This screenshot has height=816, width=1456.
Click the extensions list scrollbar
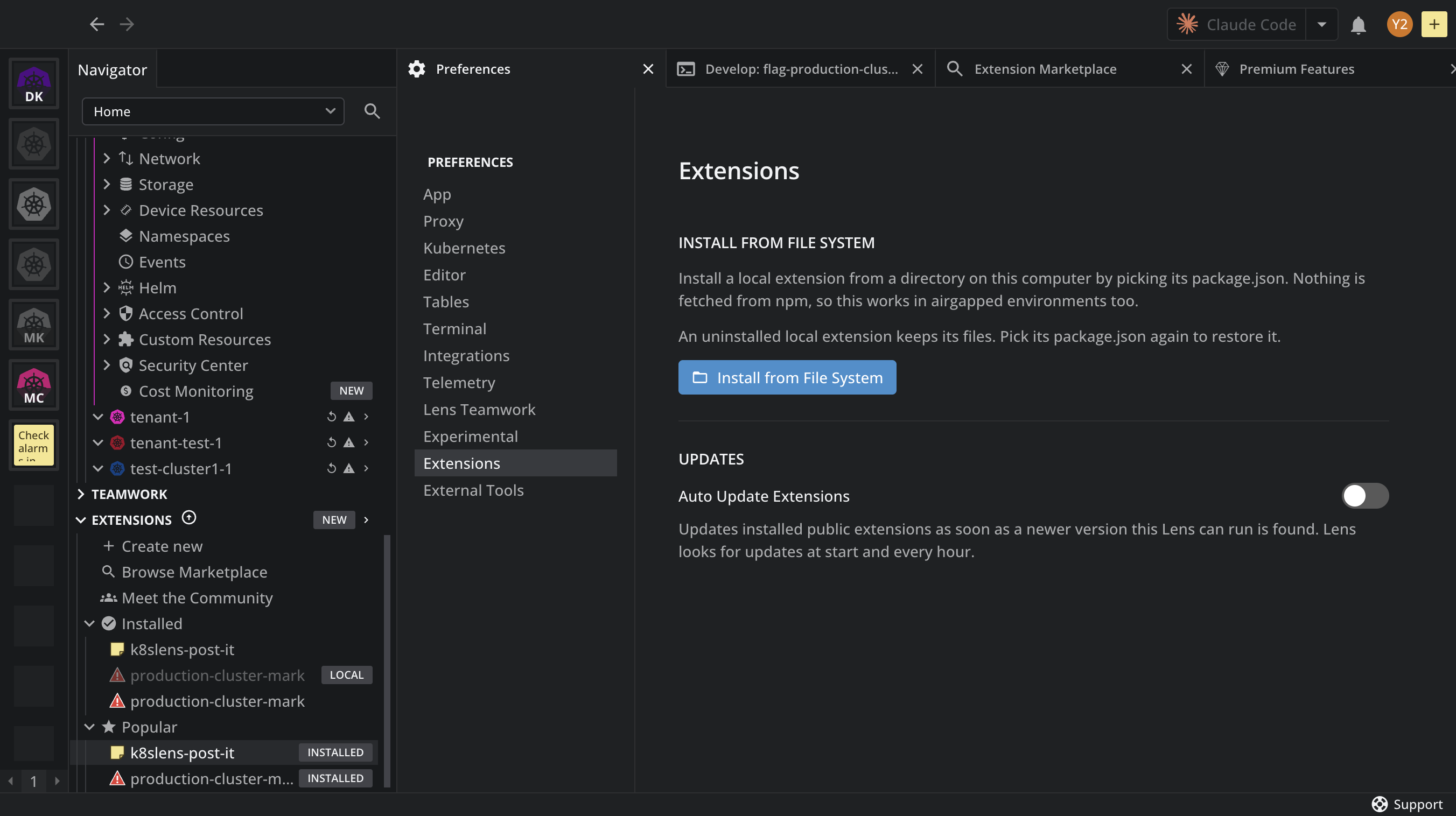coord(387,661)
